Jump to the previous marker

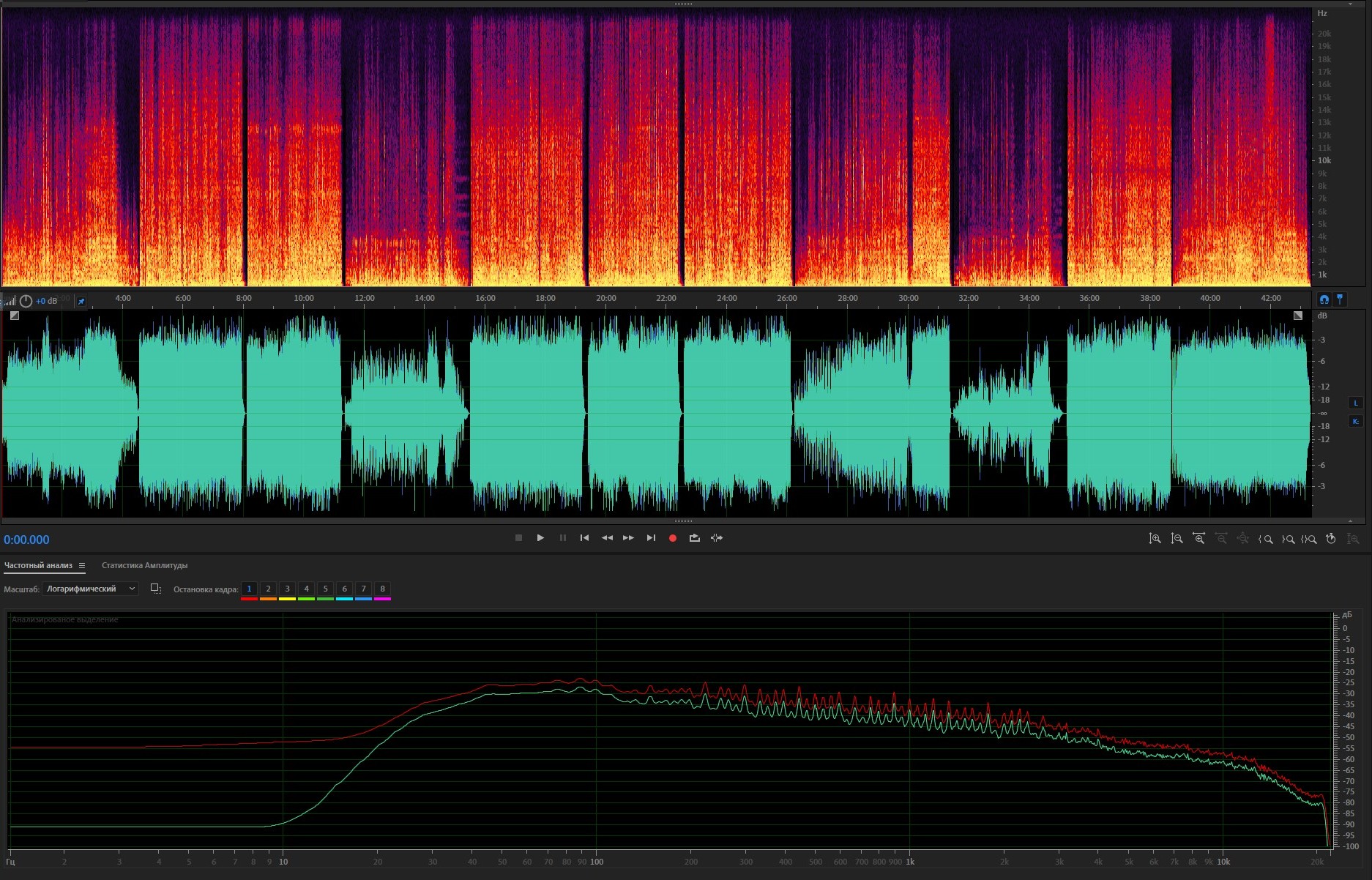pyautogui.click(x=584, y=538)
